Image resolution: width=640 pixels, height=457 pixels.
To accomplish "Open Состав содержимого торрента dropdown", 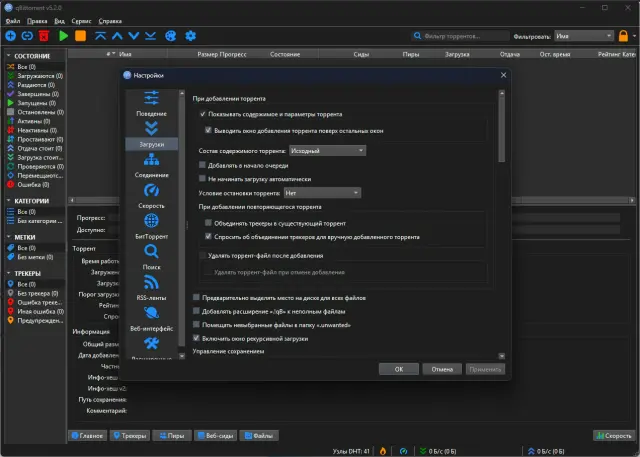I will tap(327, 151).
